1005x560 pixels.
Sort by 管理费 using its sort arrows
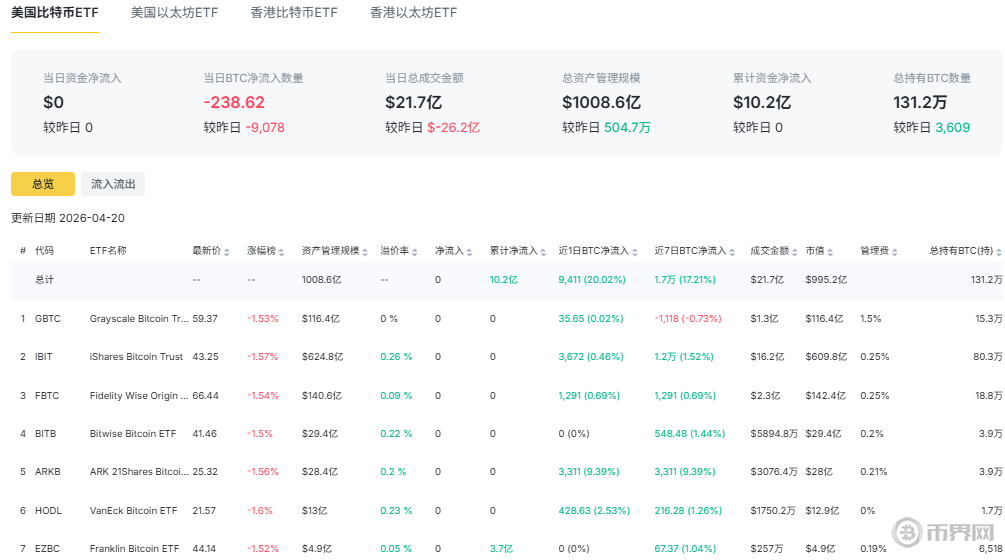(x=895, y=252)
